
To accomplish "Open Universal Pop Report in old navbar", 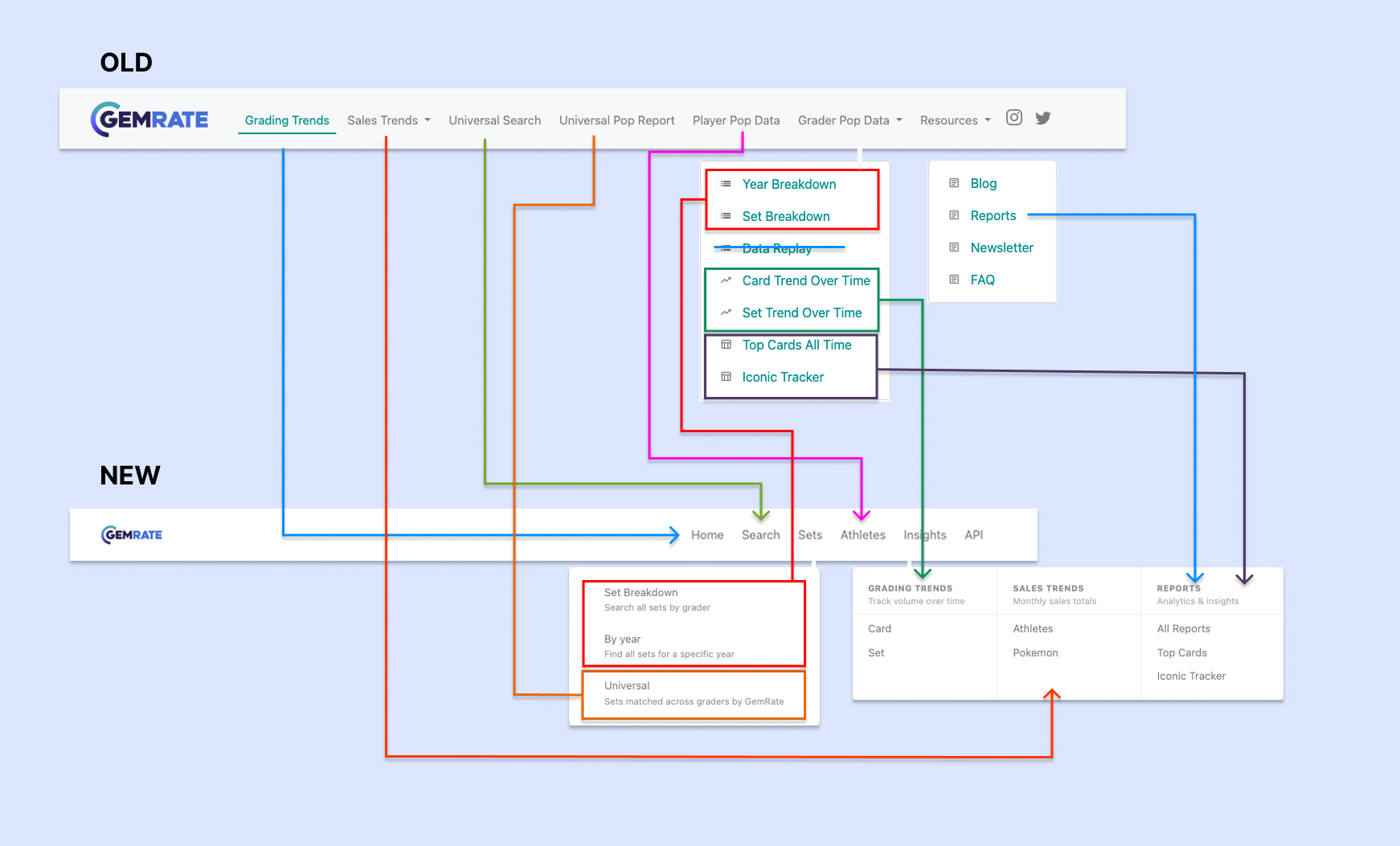I will point(616,121).
